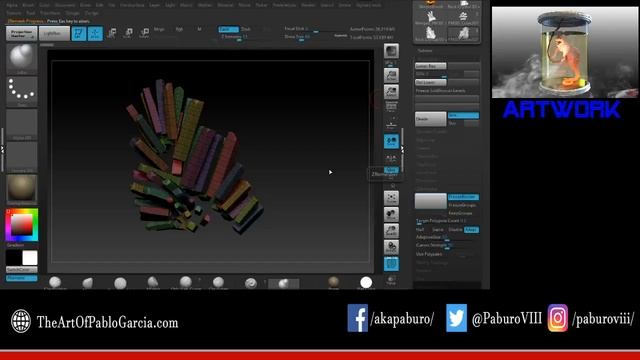Click the LightBox button
The height and width of the screenshot is (360, 640).
pyautogui.click(x=54, y=33)
